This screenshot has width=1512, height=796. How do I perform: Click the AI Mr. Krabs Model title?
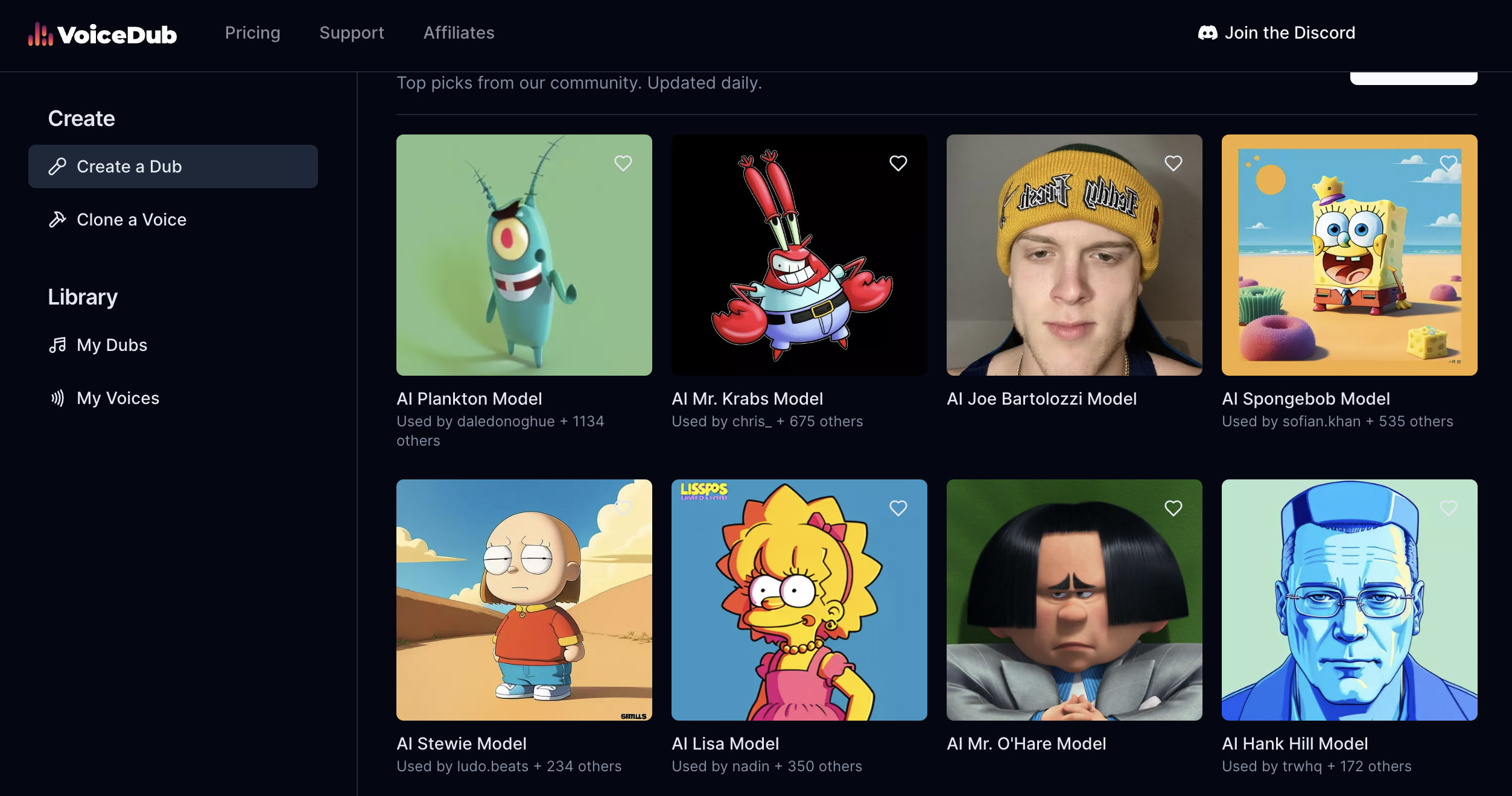pyautogui.click(x=748, y=399)
